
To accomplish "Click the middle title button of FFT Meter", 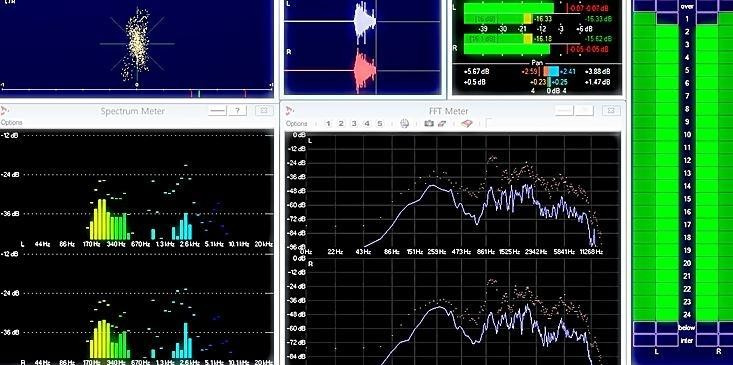I will pos(584,110).
